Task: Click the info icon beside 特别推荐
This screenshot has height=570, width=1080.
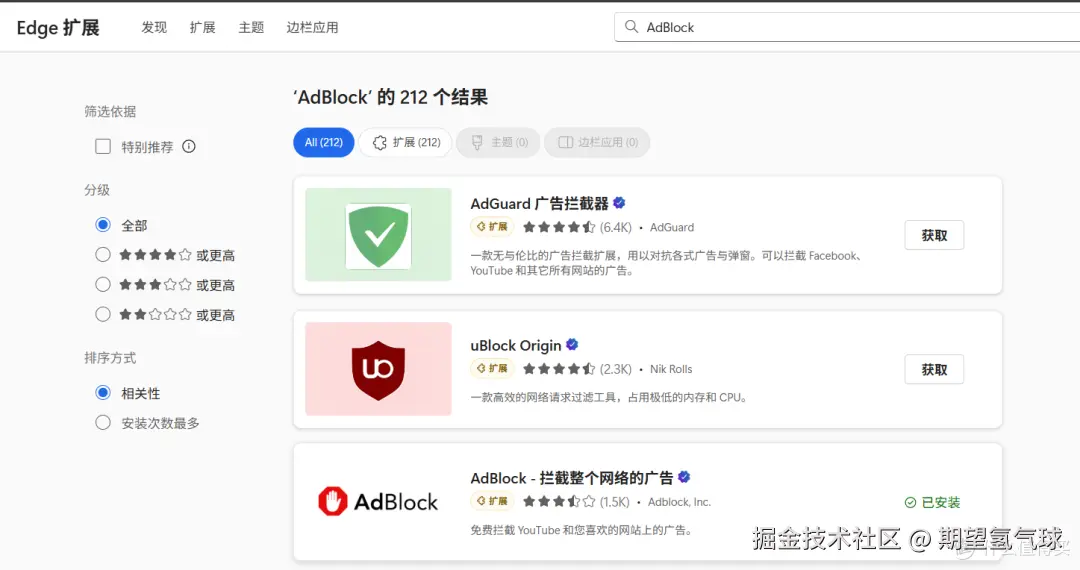Action: (189, 147)
